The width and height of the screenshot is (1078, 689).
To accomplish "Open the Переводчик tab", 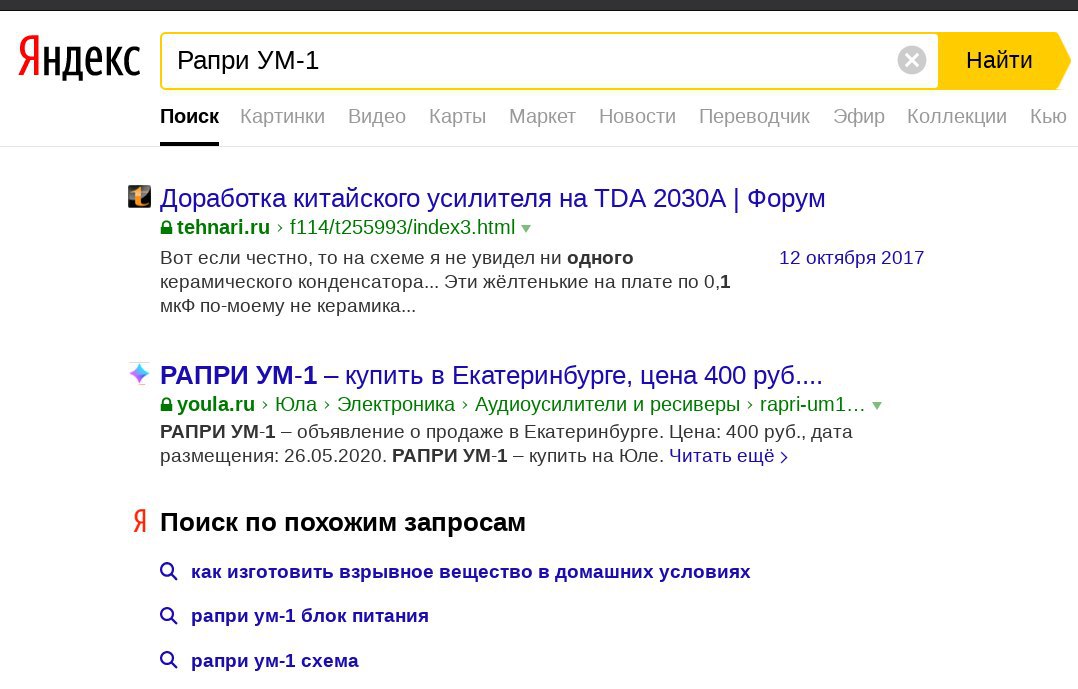I will [x=754, y=116].
